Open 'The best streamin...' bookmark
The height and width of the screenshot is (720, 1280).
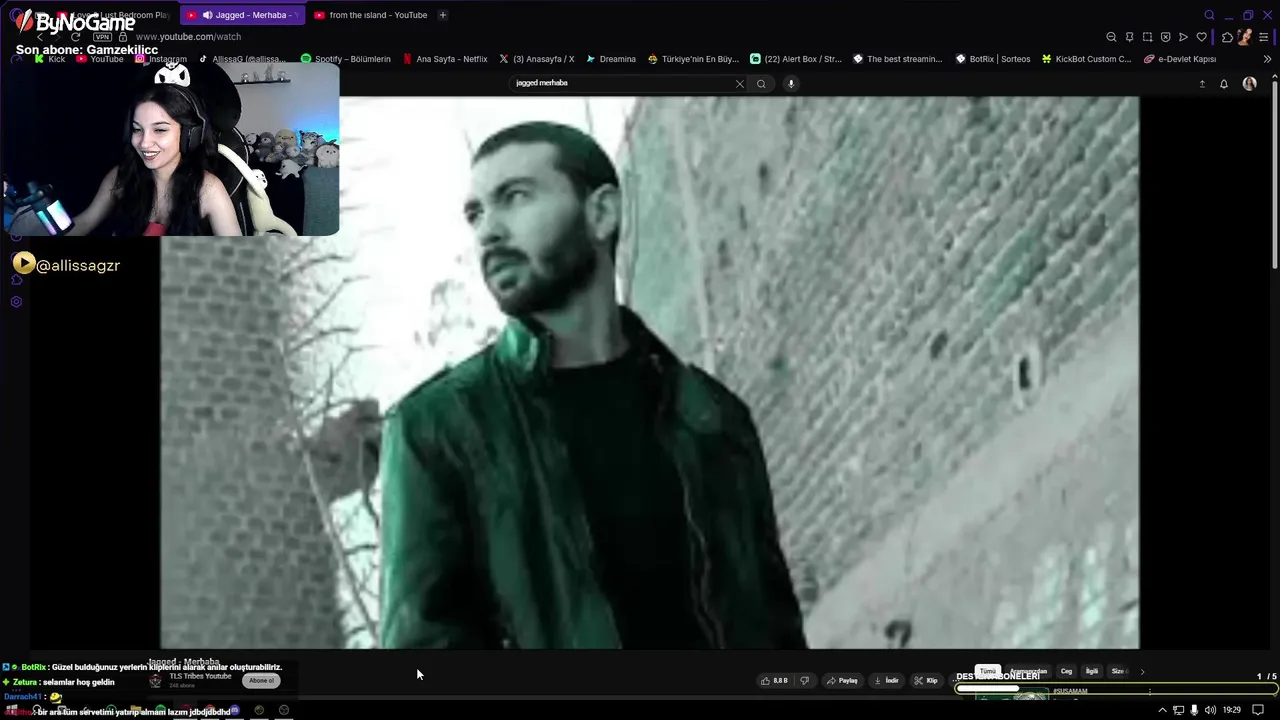click(898, 59)
